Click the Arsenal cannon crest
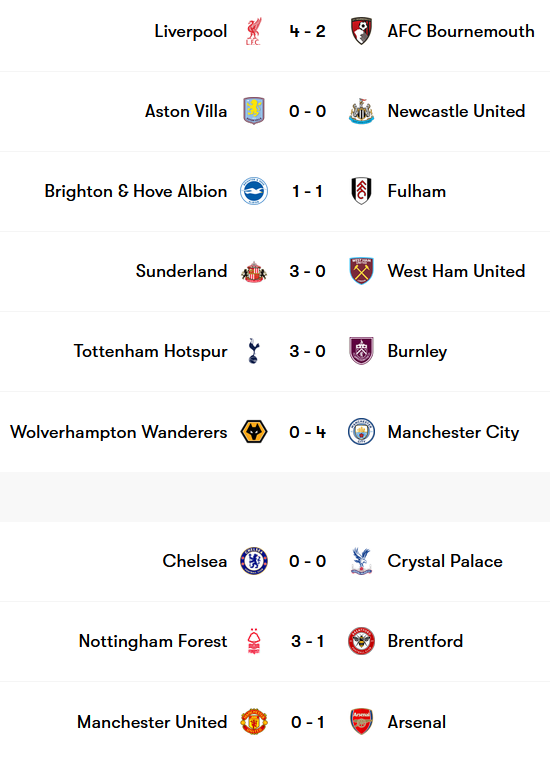The height and width of the screenshot is (762, 550). click(x=361, y=722)
